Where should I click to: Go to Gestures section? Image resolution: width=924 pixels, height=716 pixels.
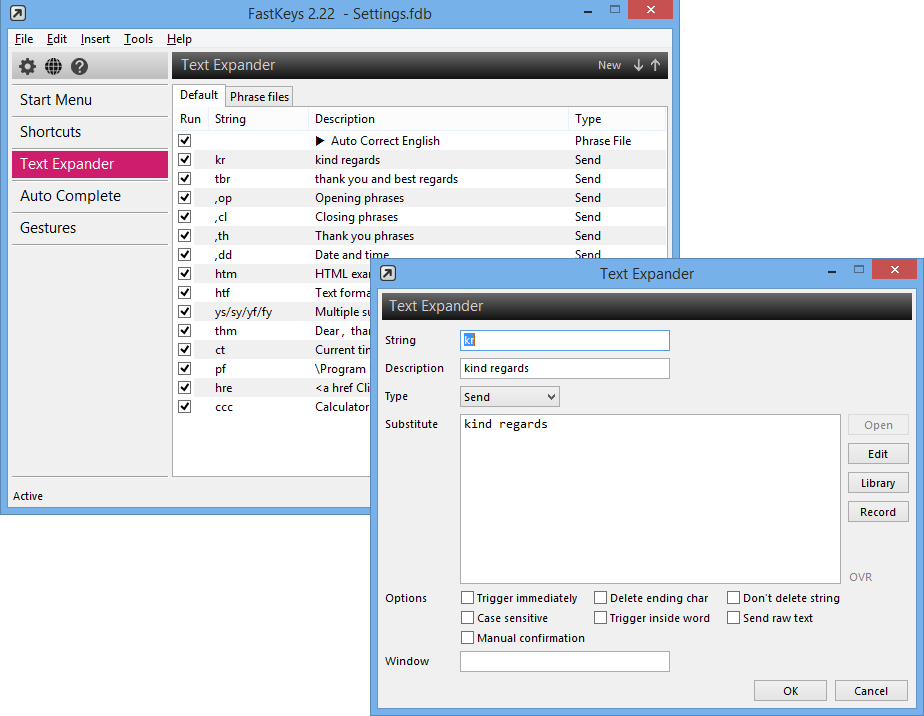pos(90,227)
